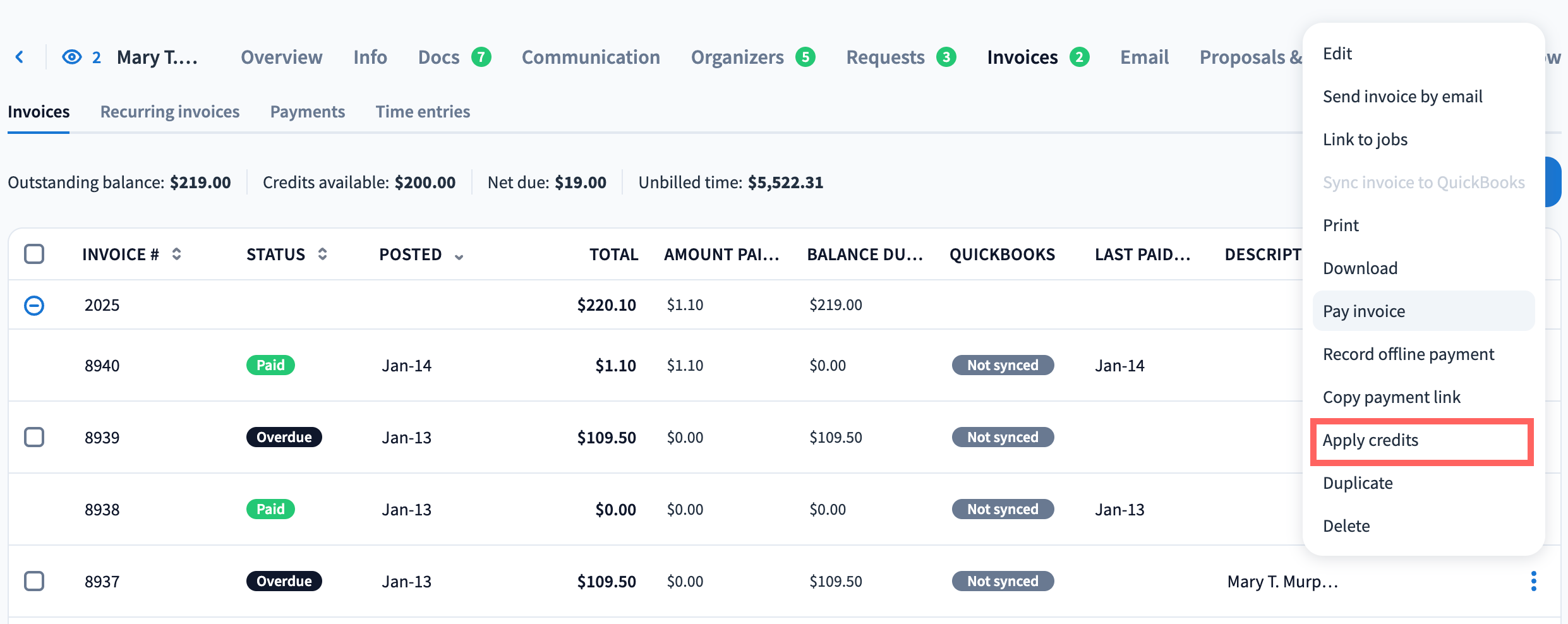
Task: Collapse the 2025 invoice group
Action: click(34, 306)
